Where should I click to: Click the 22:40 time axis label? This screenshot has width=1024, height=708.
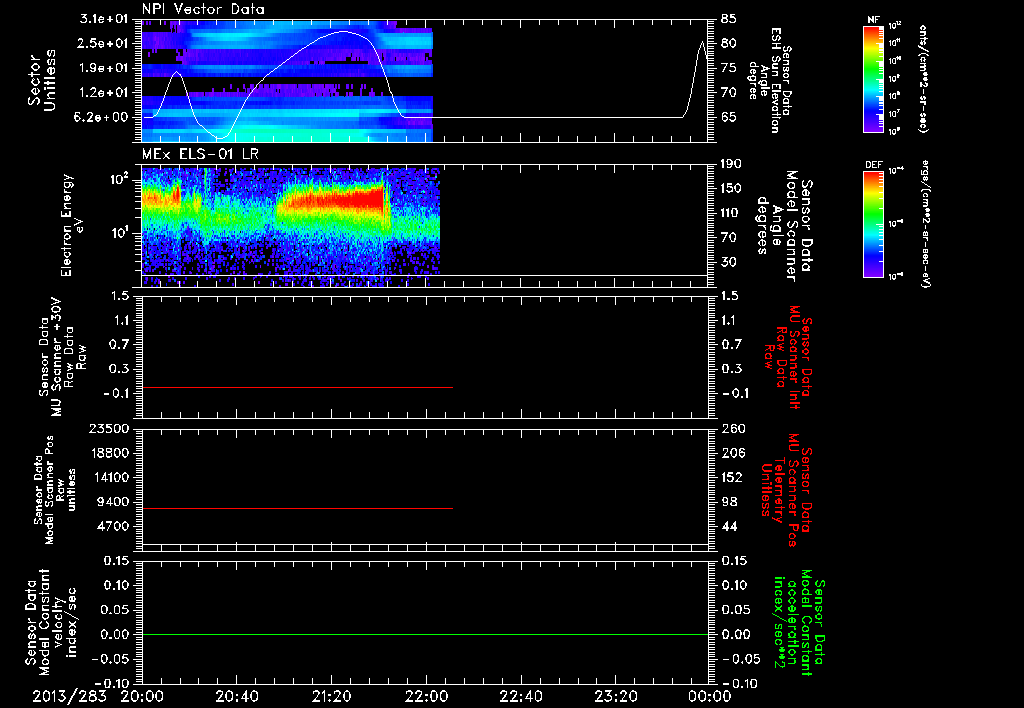[520, 696]
